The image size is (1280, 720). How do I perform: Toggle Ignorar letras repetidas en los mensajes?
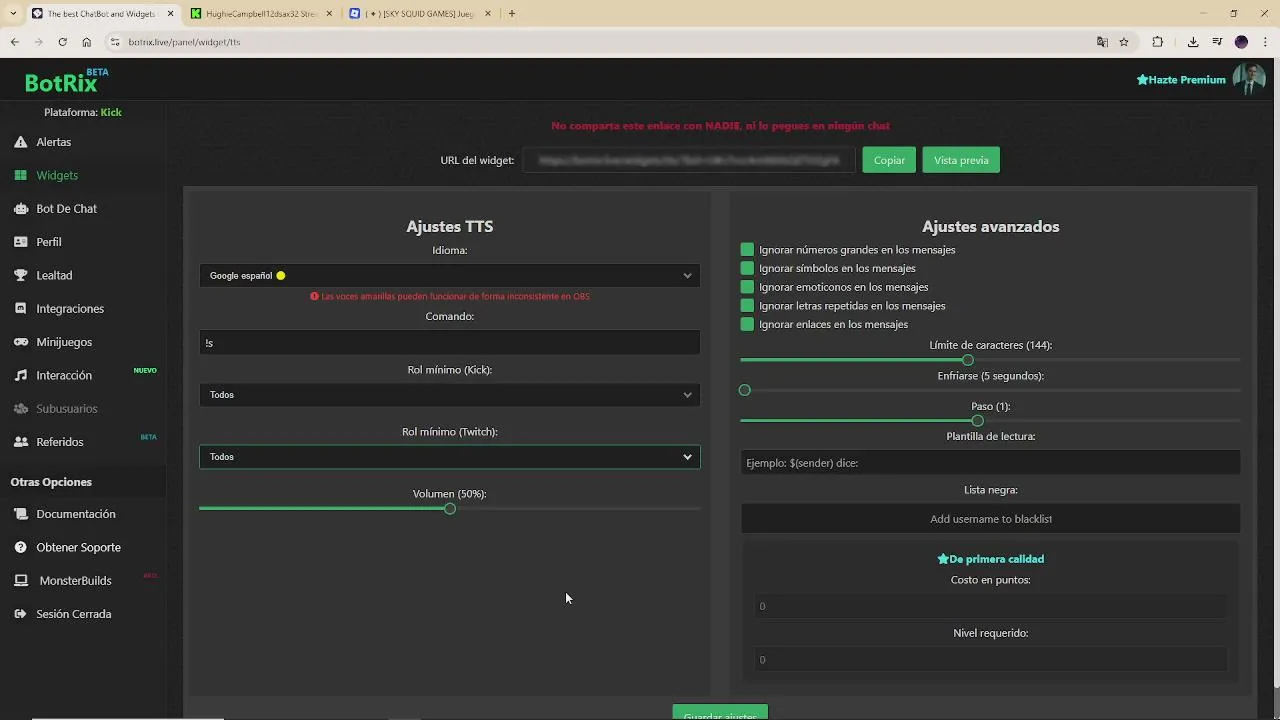click(x=747, y=305)
